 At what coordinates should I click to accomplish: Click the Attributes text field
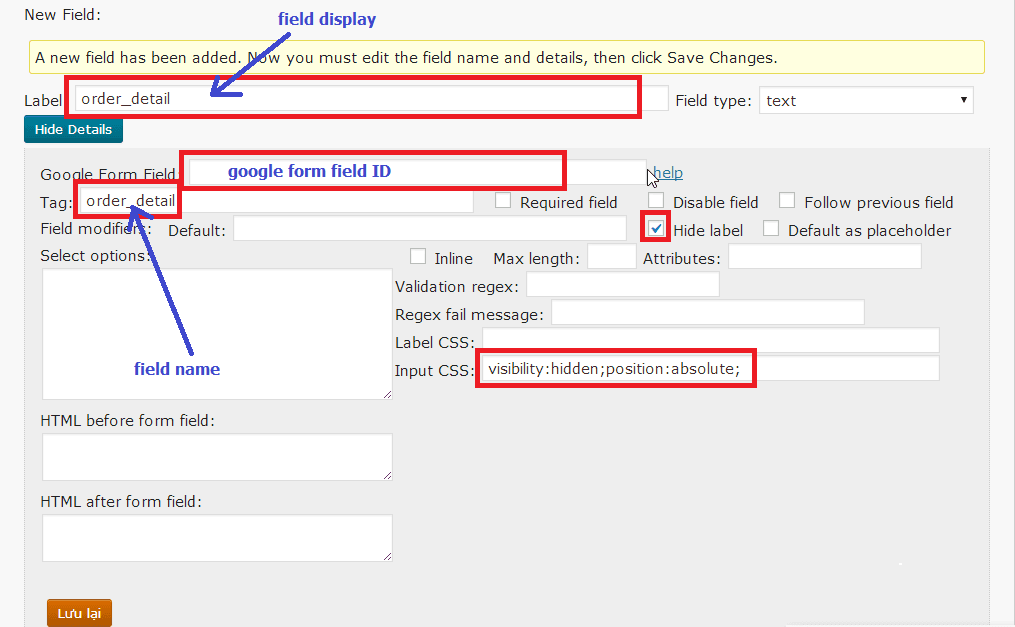[x=824, y=257]
